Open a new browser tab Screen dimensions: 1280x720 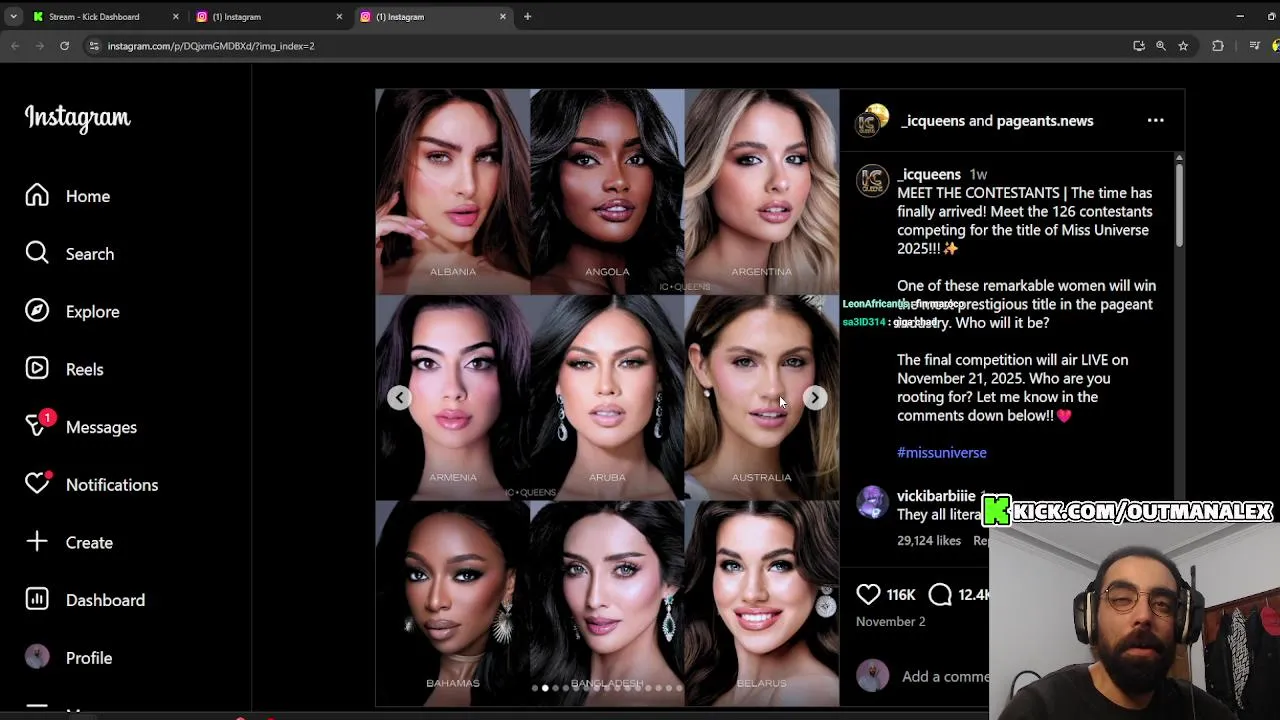click(527, 16)
